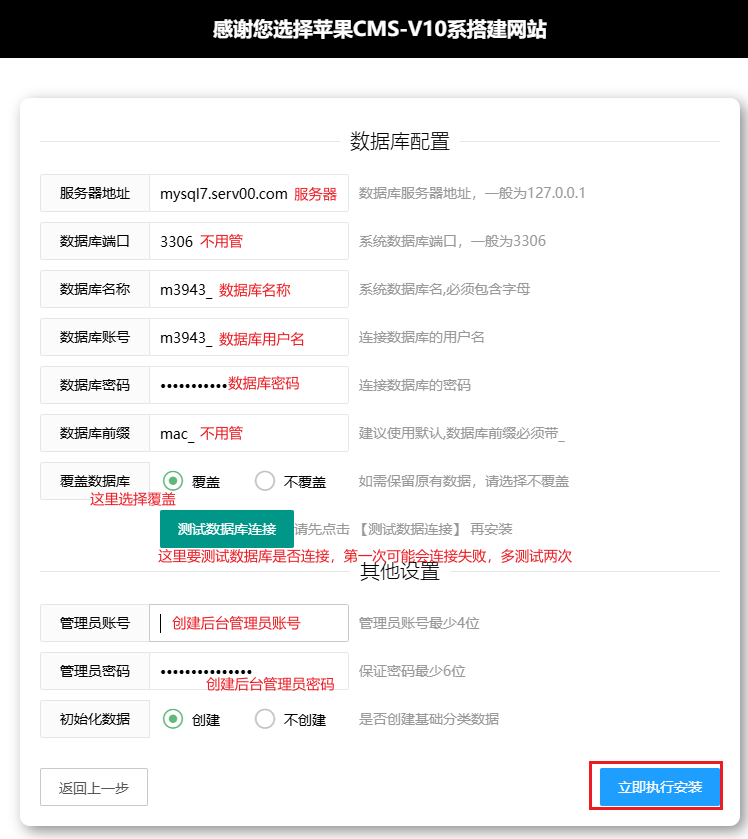
Task: Click hint 系统数据库名,必须包含字母
Action: click(x=444, y=289)
